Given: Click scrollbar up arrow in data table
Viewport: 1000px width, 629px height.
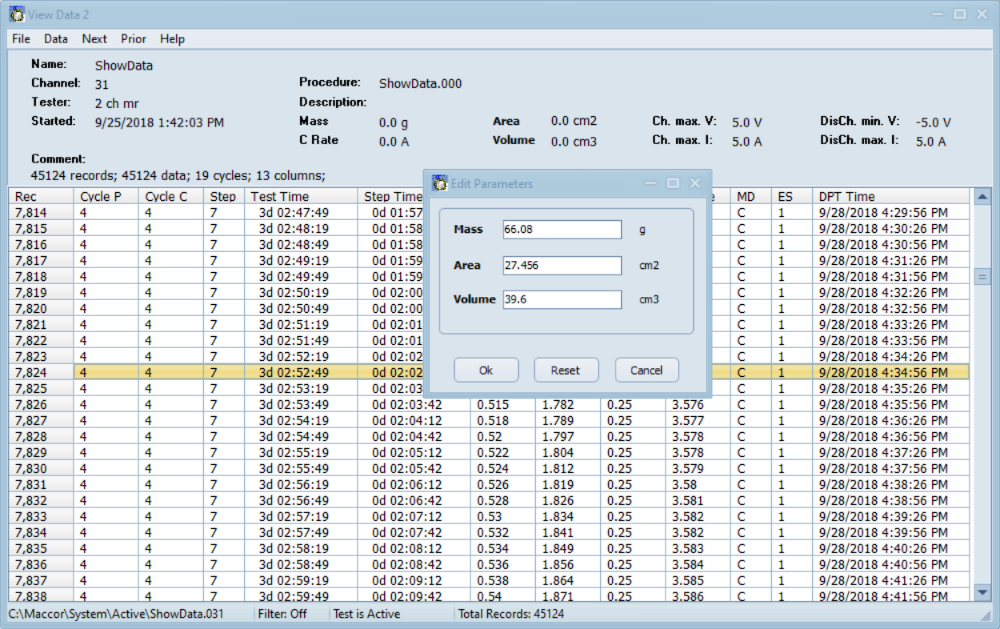Looking at the screenshot, I should click(982, 197).
